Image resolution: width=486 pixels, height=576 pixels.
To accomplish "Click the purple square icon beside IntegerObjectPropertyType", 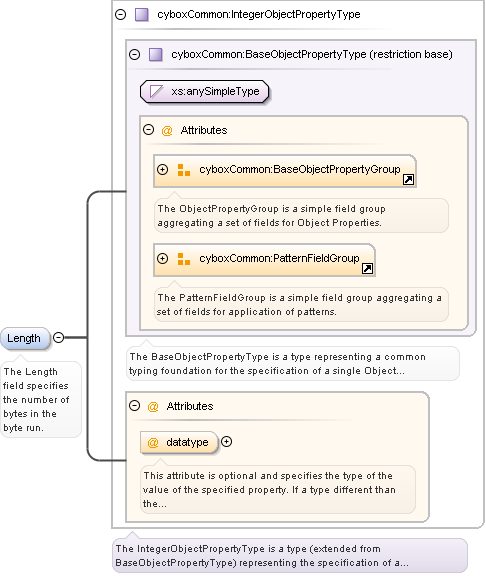I will [x=141, y=15].
